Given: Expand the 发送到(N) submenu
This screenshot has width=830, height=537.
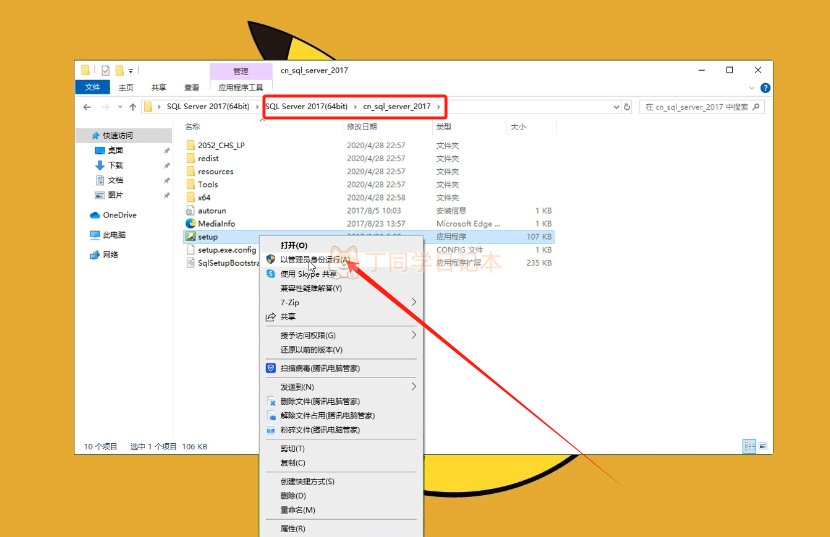Looking at the screenshot, I should coord(341,387).
